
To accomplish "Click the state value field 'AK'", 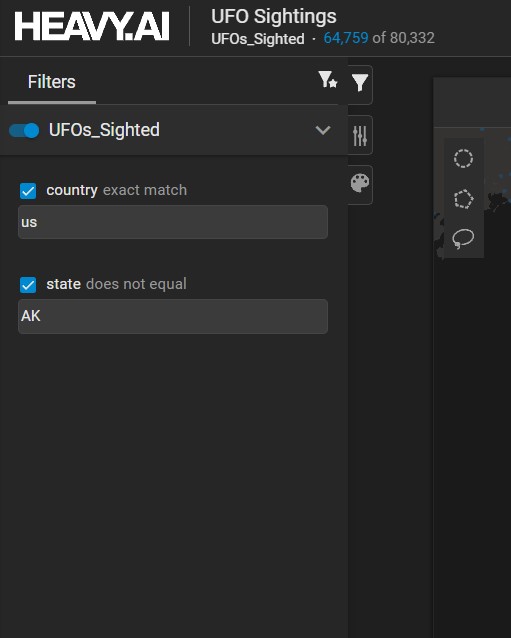I will click(x=173, y=316).
